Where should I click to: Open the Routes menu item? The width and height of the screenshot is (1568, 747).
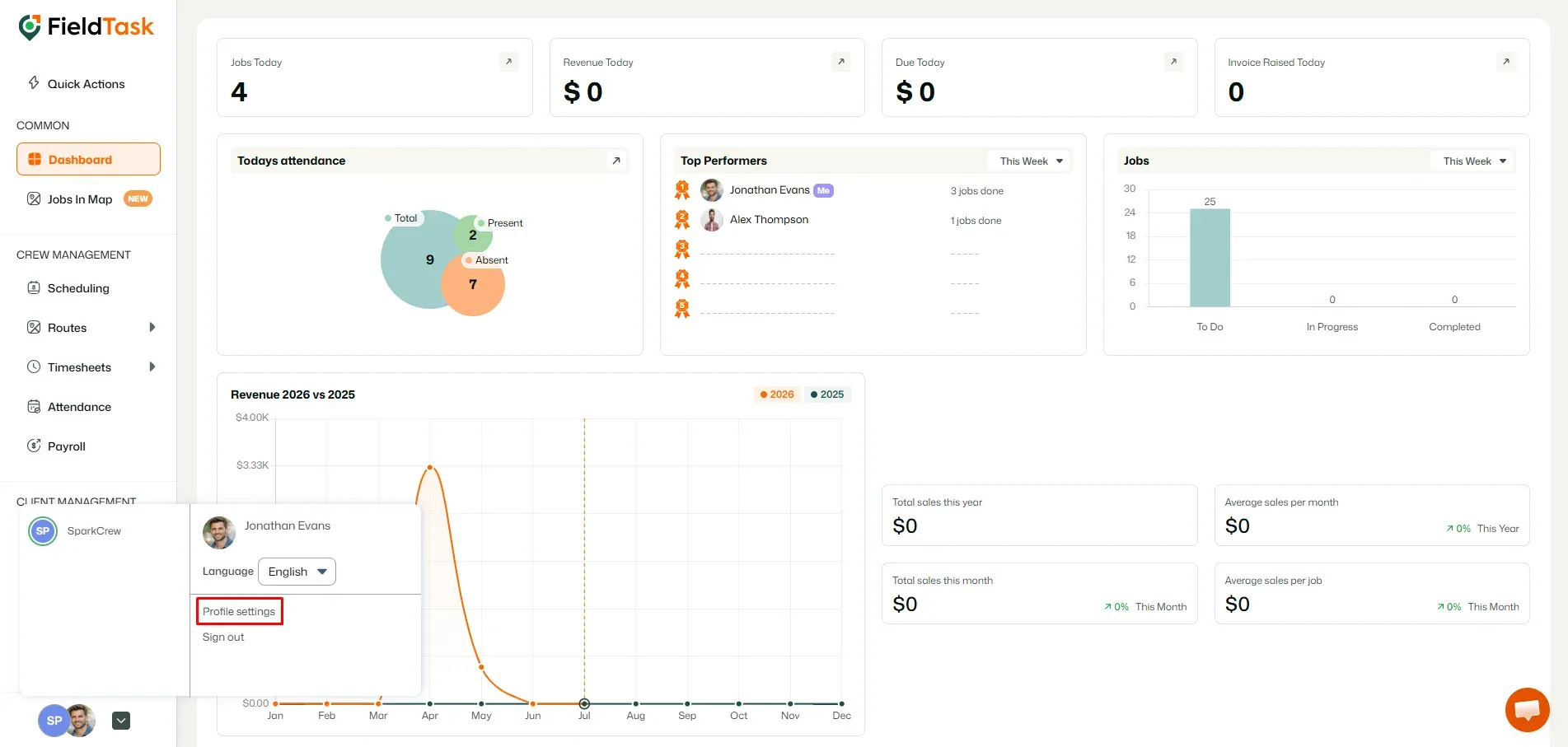coord(67,328)
